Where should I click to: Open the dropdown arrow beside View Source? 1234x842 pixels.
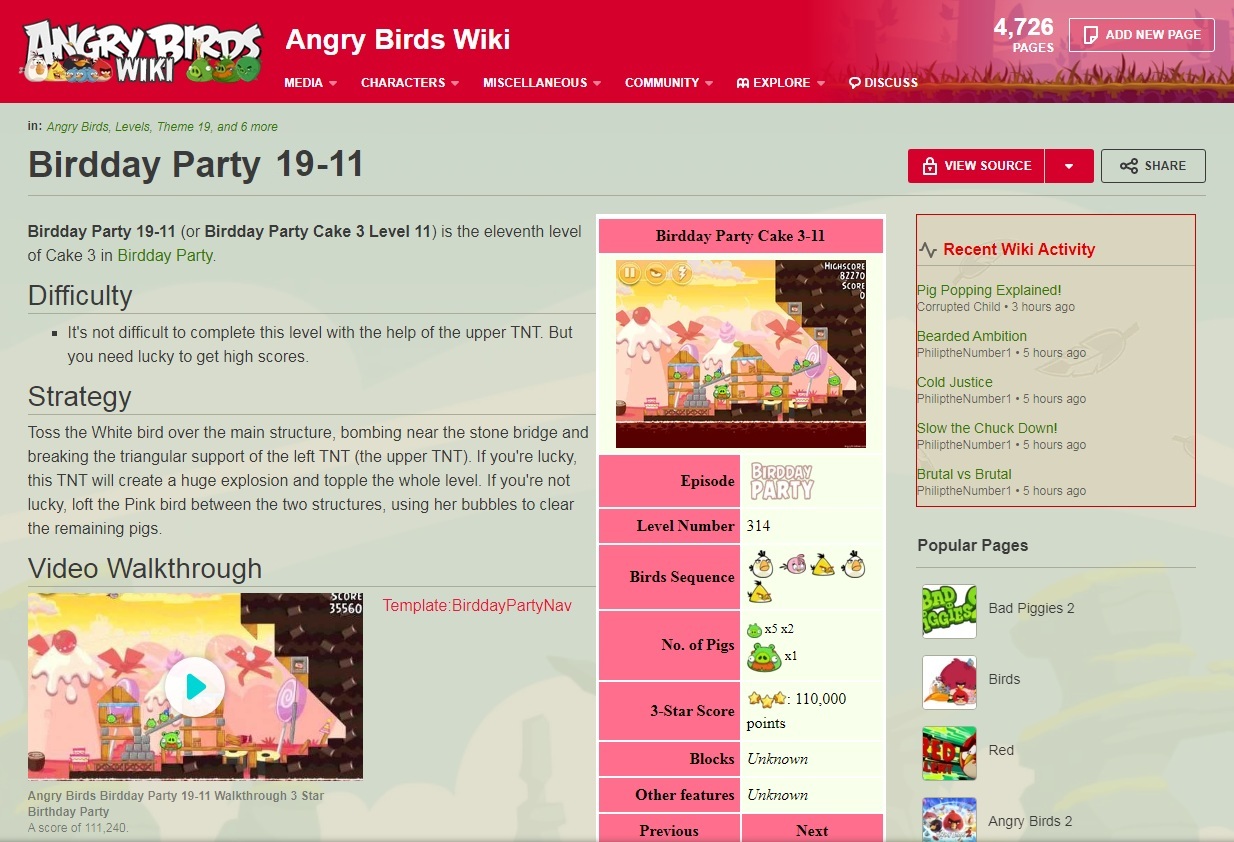tap(1069, 166)
